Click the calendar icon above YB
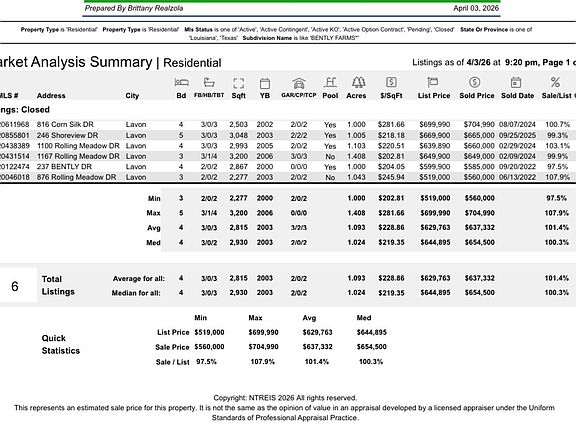 (265, 83)
